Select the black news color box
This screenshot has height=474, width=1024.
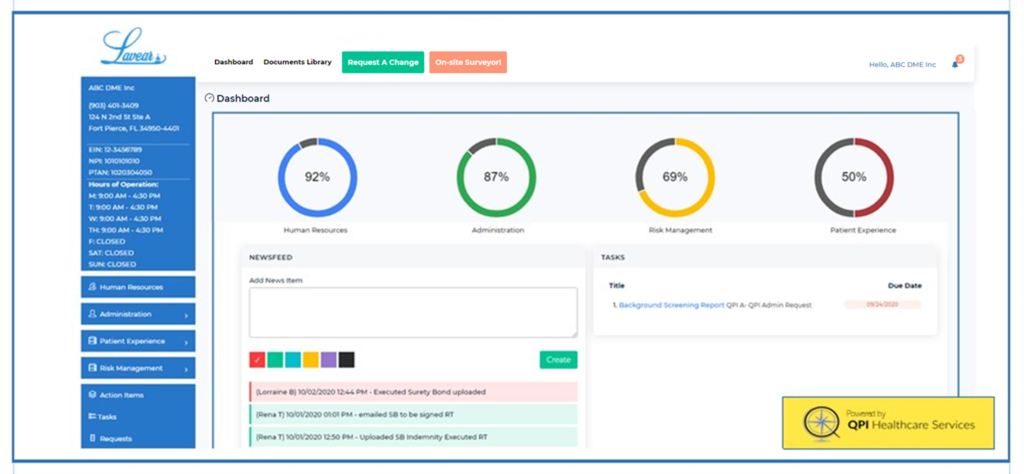[347, 359]
